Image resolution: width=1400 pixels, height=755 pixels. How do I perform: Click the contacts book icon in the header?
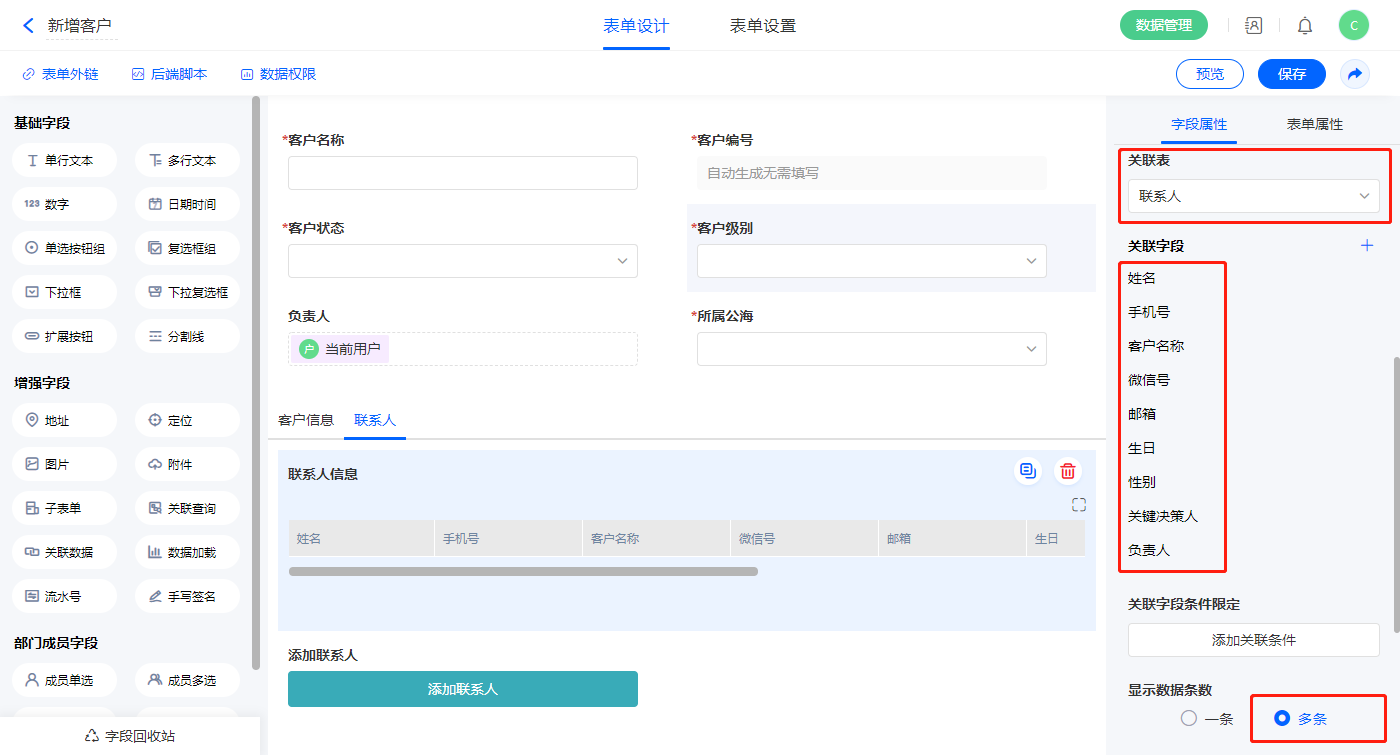pyautogui.click(x=1253, y=26)
